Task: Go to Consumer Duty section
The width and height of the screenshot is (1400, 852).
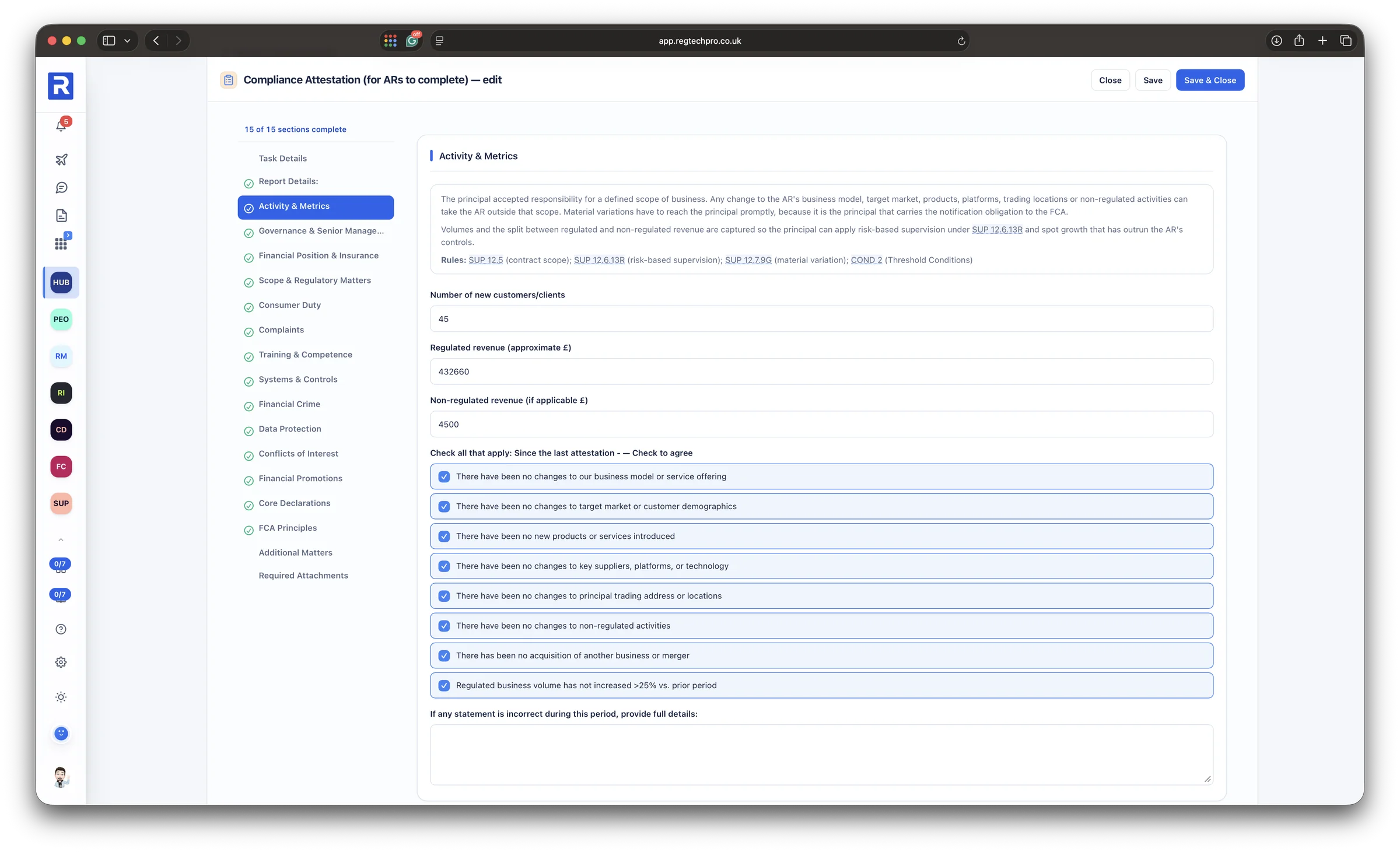Action: point(316,306)
